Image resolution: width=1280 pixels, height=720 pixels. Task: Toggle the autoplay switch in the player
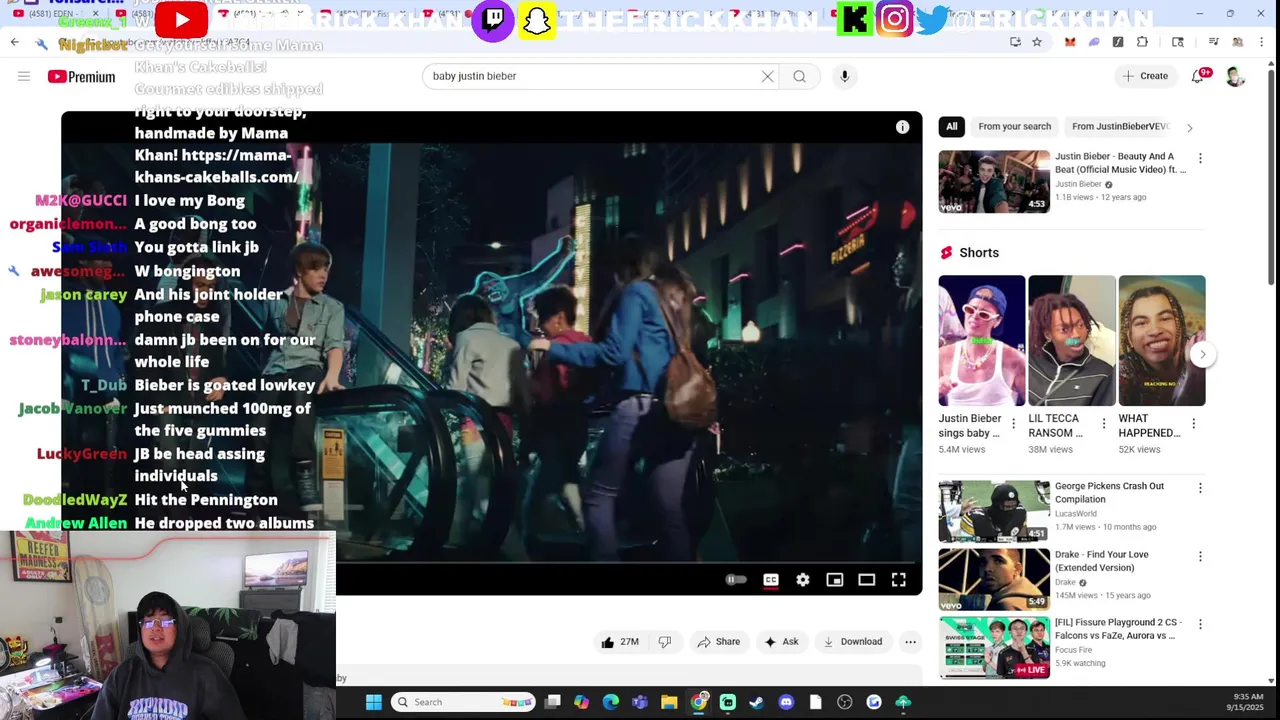click(x=735, y=580)
